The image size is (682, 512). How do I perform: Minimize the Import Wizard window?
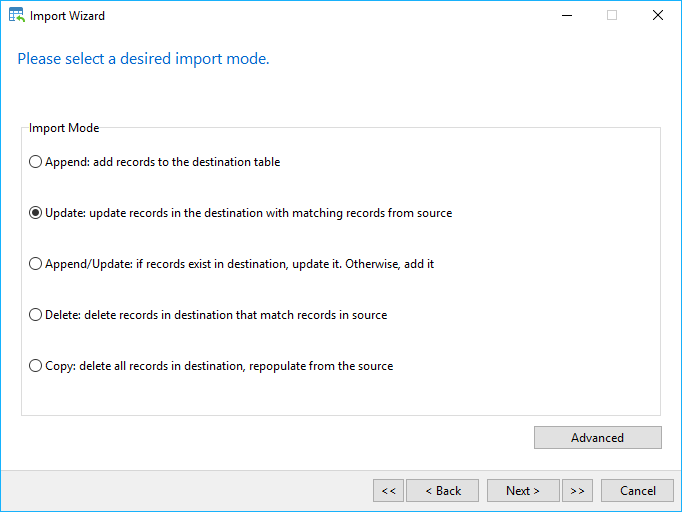(567, 16)
